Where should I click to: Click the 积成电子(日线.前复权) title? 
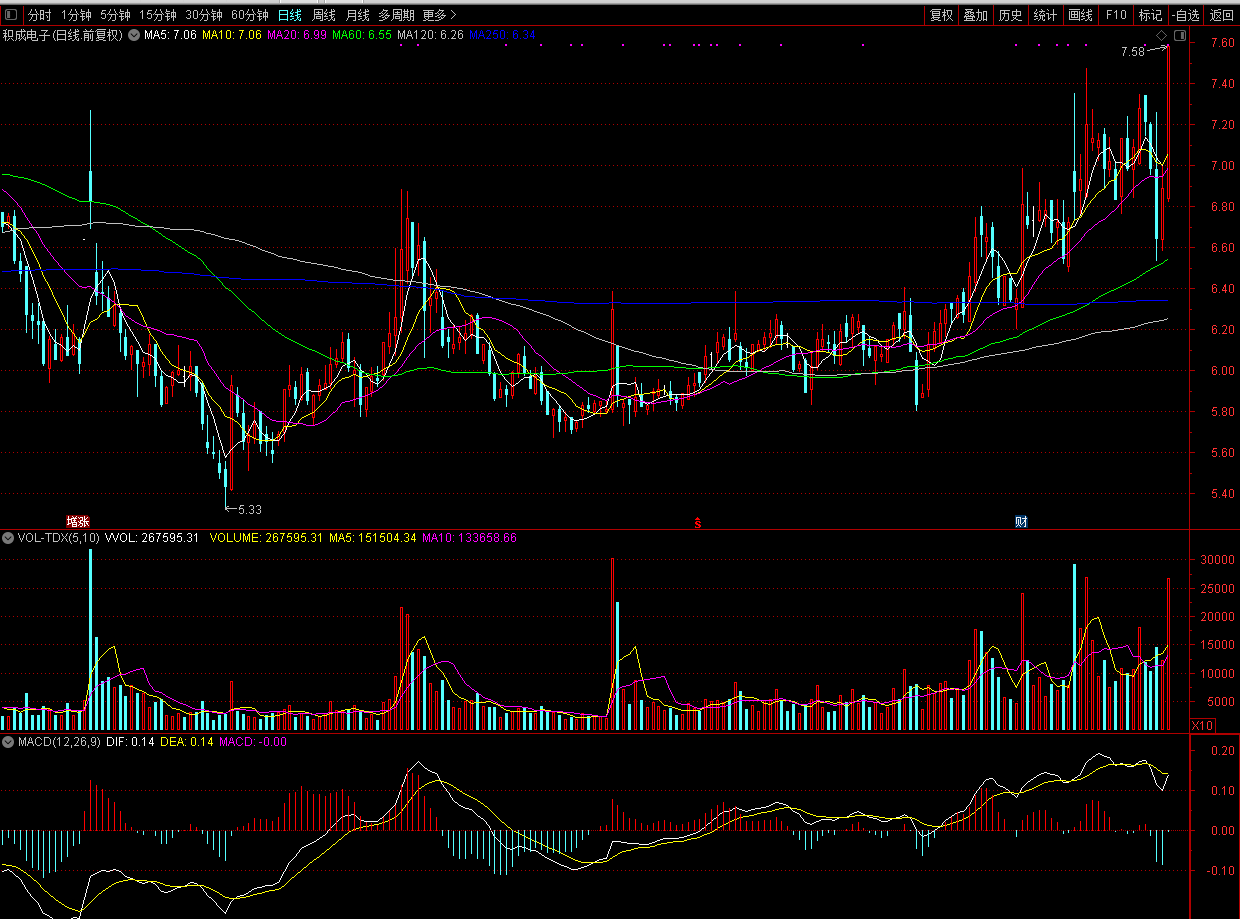(x=62, y=35)
